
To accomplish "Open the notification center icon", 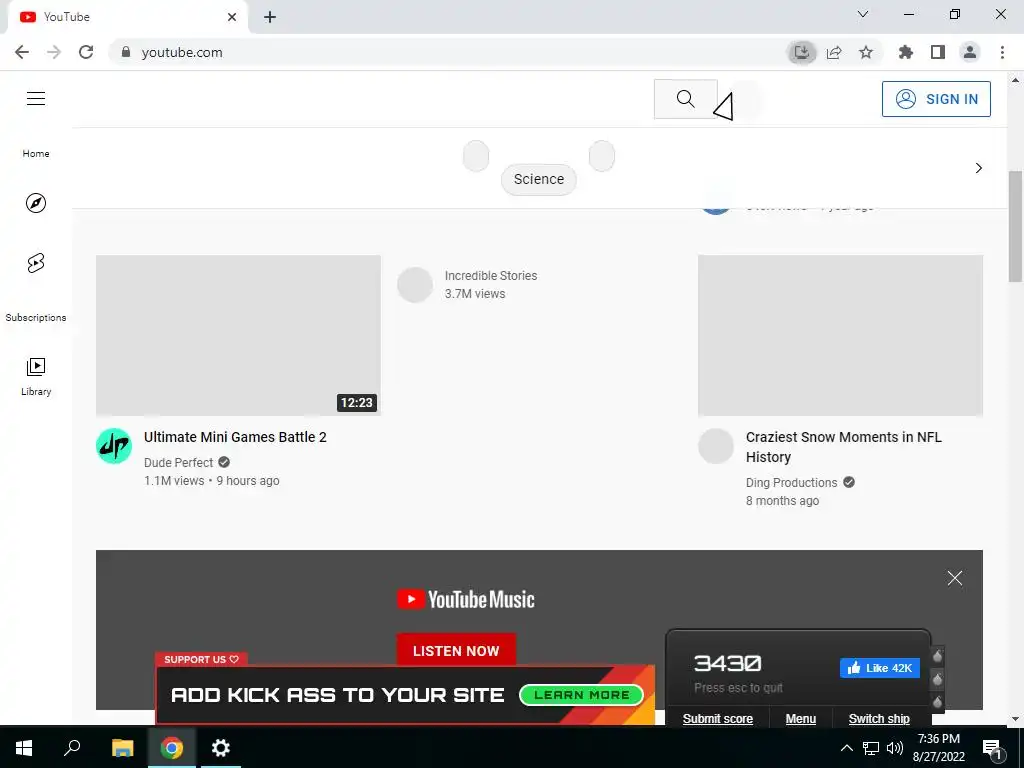I will pos(993,748).
